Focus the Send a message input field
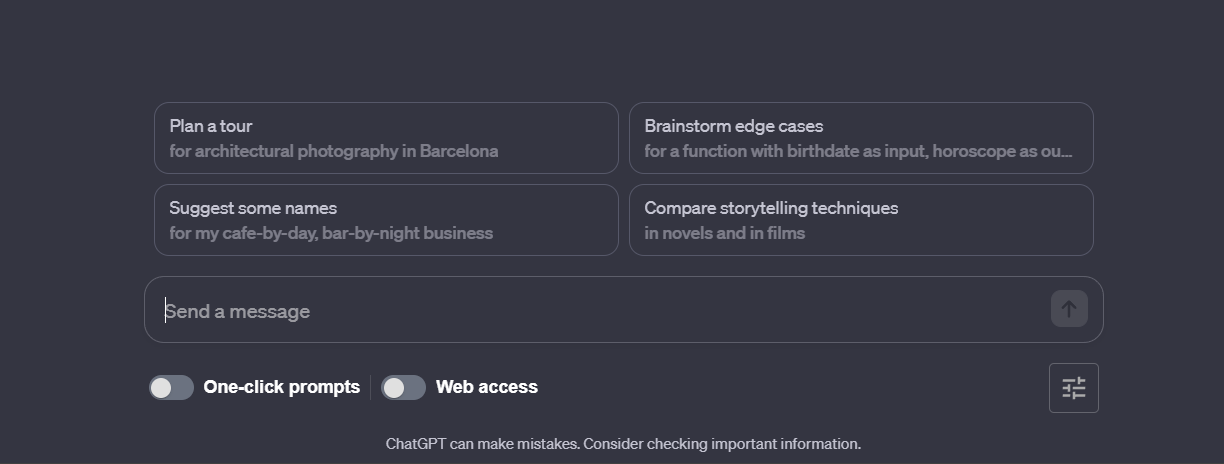The height and width of the screenshot is (464, 1224). [x=600, y=311]
